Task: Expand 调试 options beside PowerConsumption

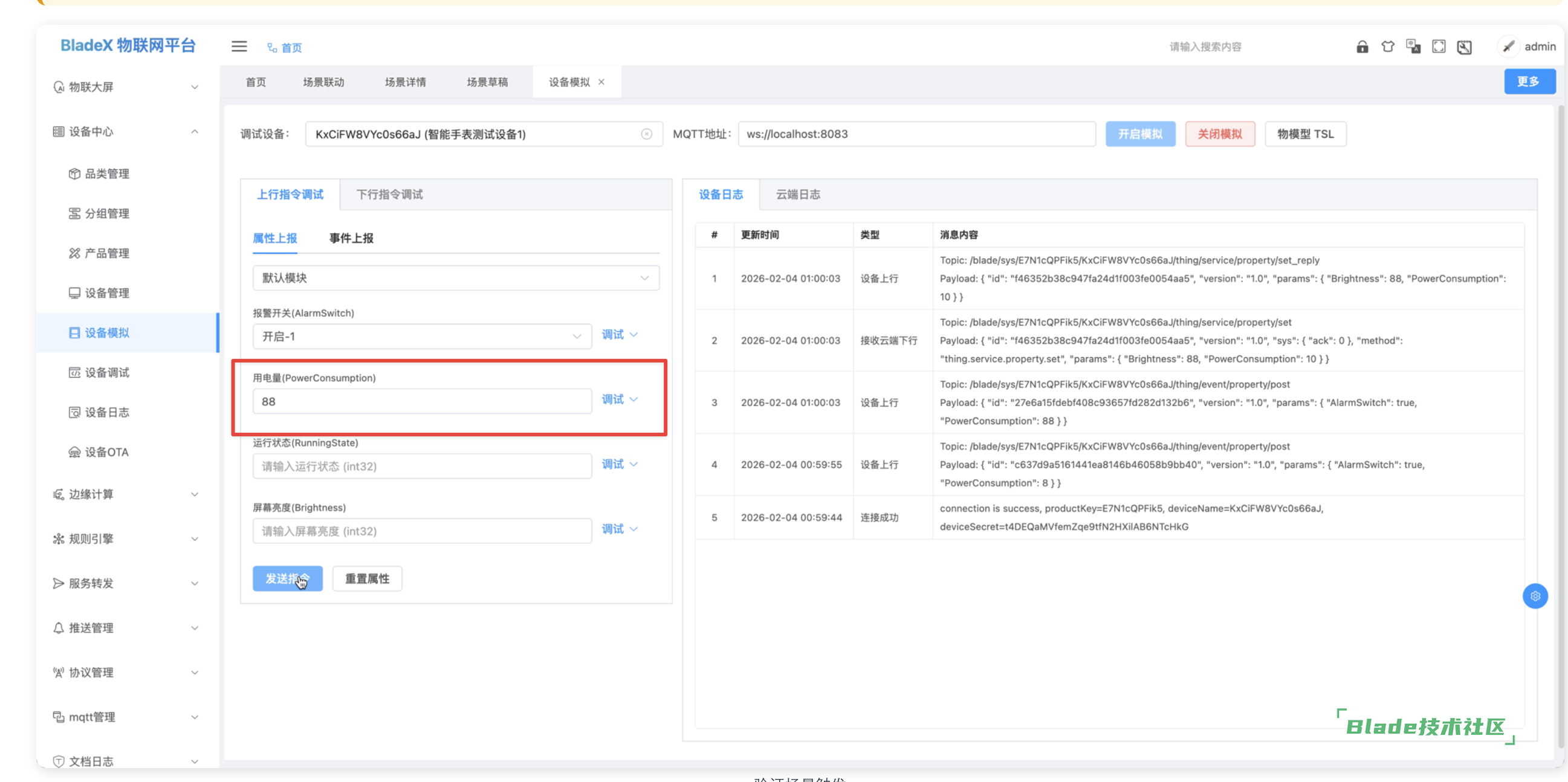Action: [619, 399]
